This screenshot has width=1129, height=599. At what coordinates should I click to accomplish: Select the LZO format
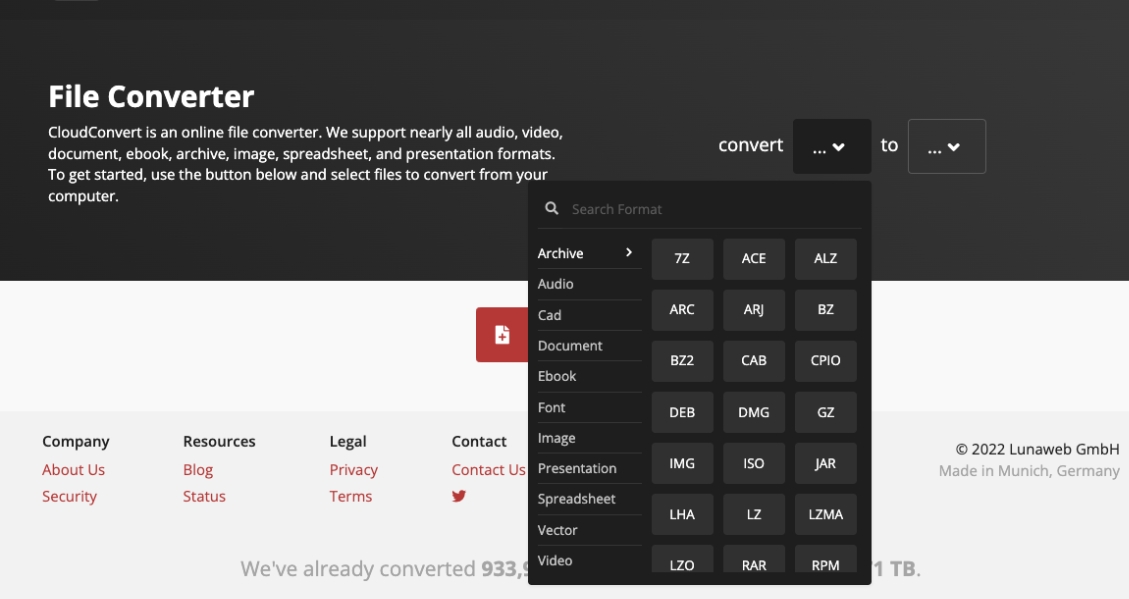682,559
